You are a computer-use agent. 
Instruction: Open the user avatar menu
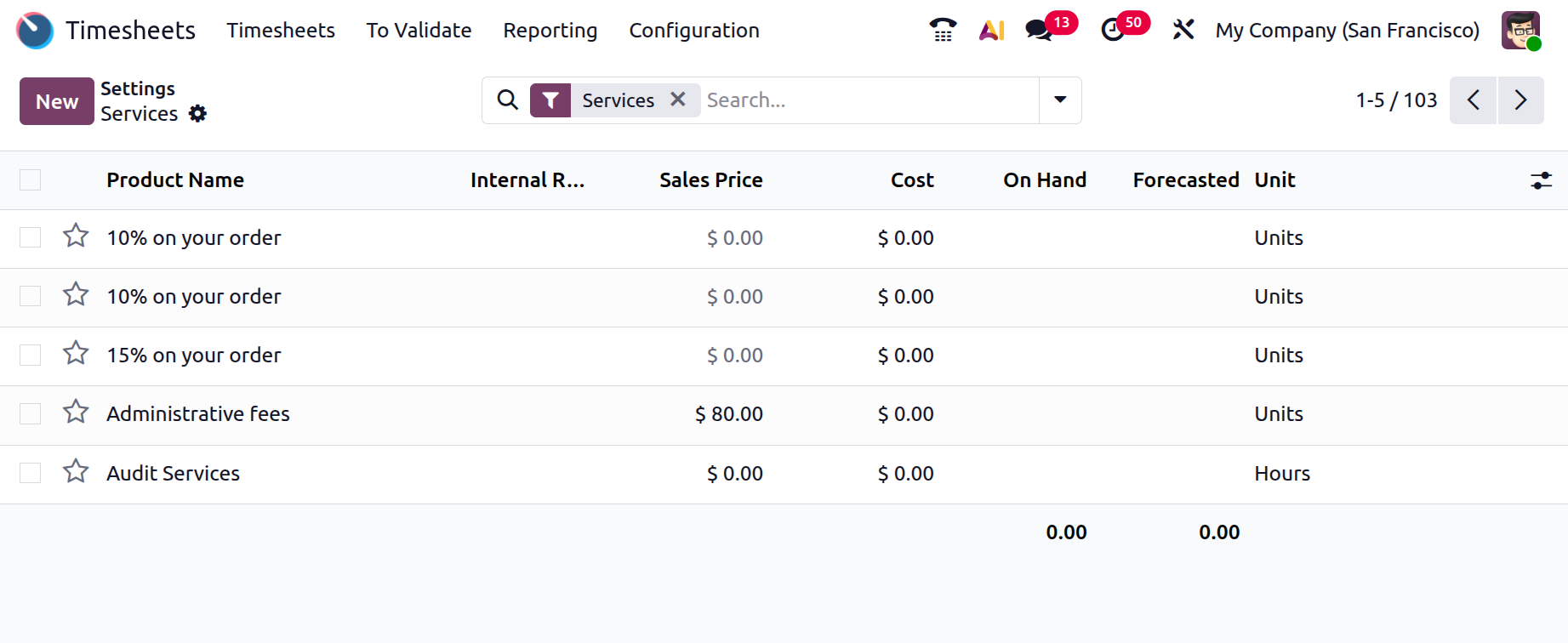tap(1520, 31)
